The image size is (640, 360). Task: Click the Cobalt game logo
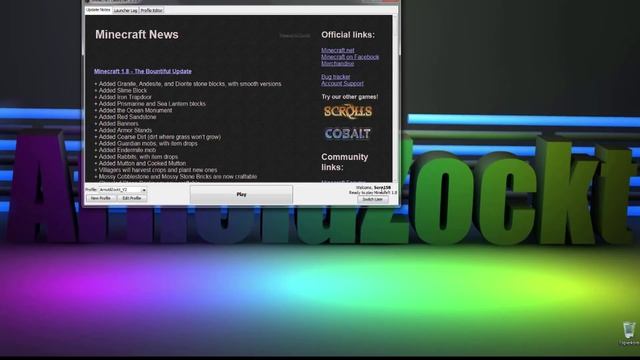(347, 133)
